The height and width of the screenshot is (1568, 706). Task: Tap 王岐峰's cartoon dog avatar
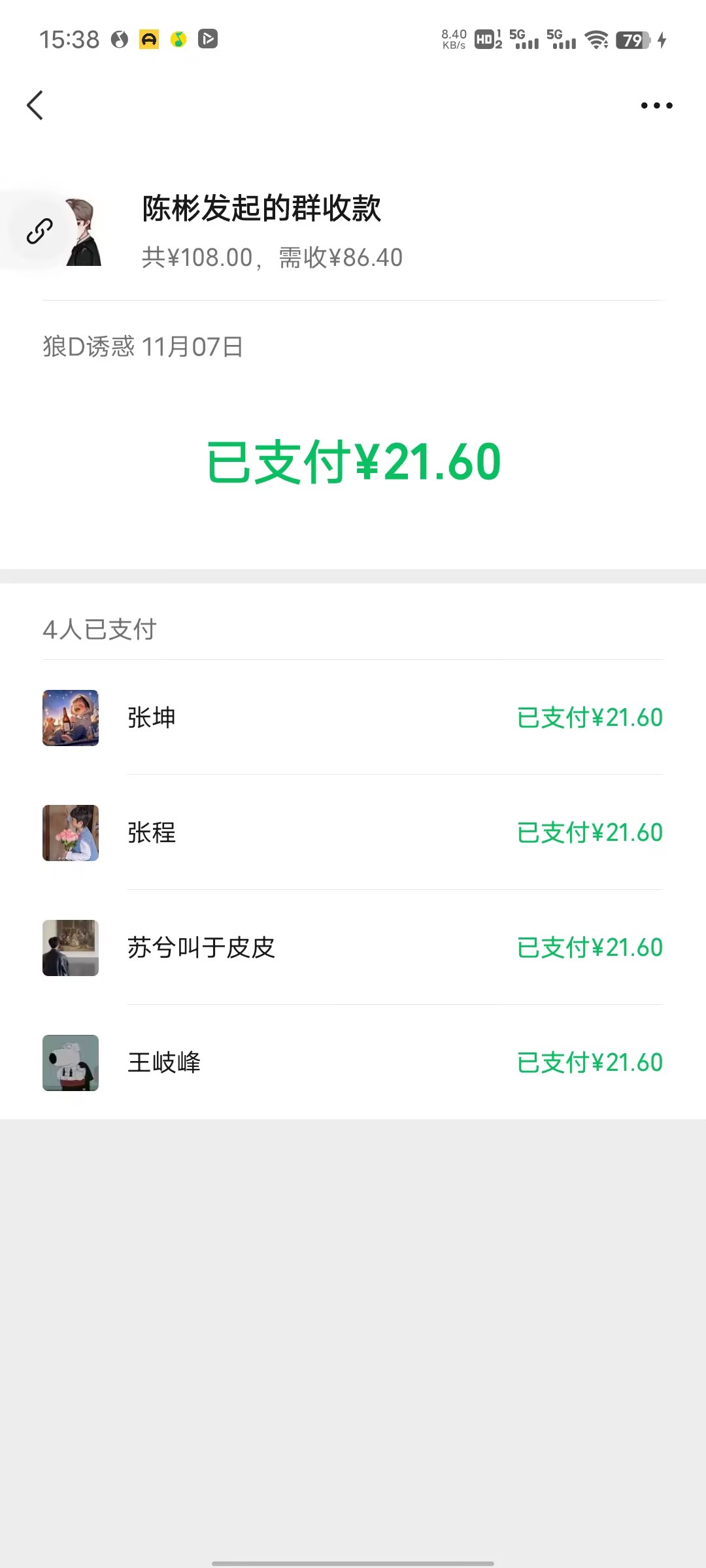click(x=71, y=1063)
